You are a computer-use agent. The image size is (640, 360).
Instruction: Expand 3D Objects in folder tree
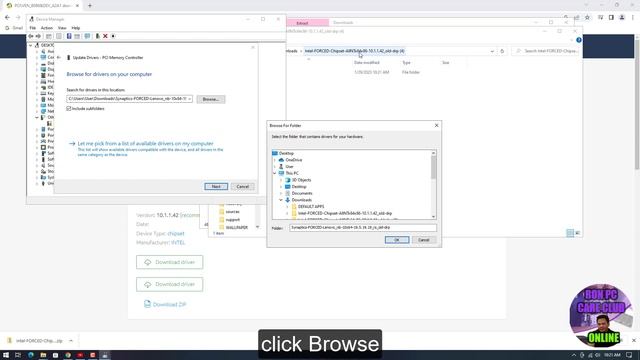(281, 180)
